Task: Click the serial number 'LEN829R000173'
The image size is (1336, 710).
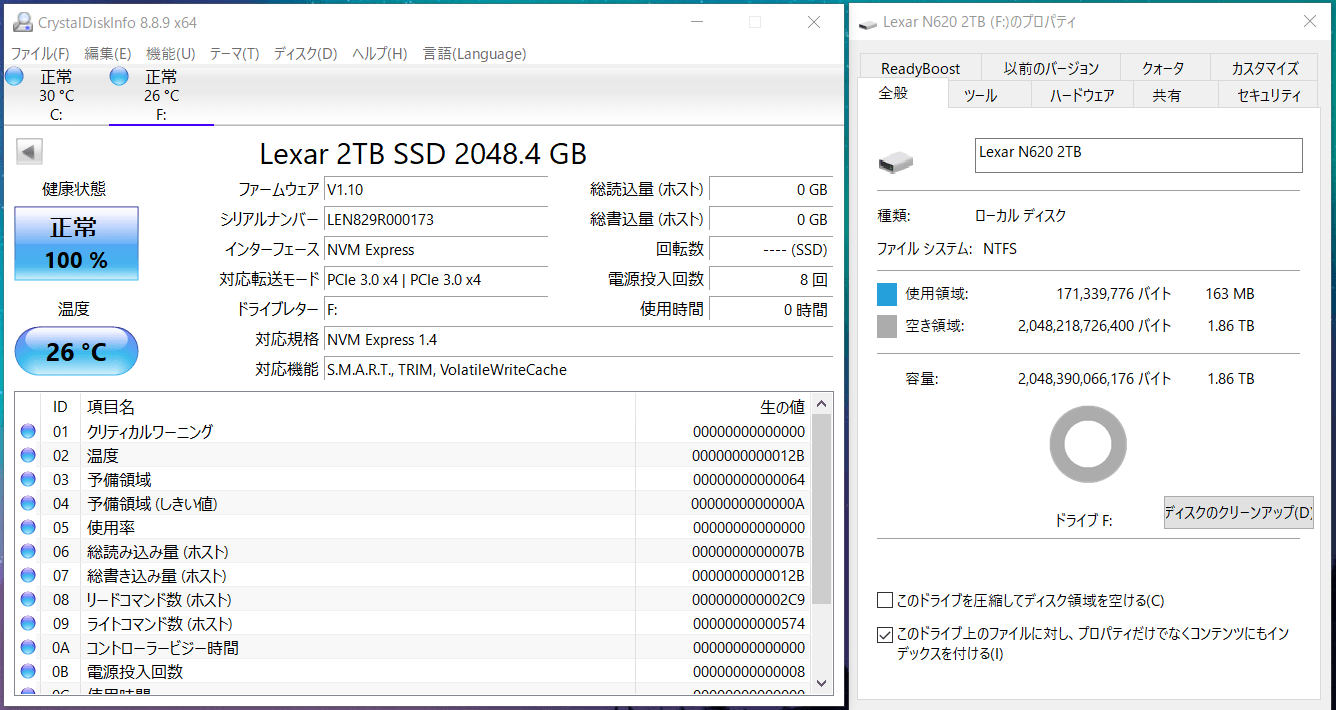Action: coord(380,219)
